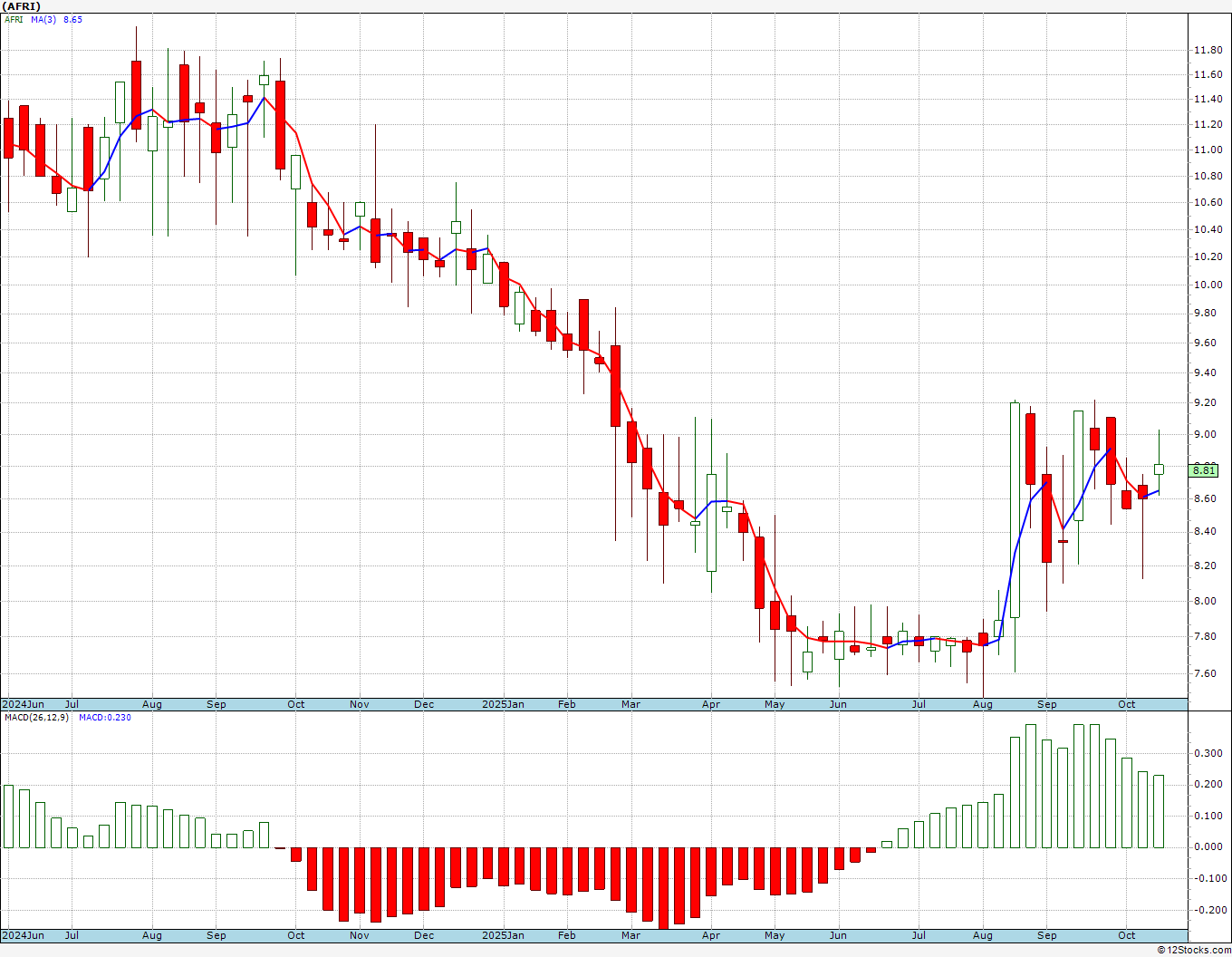Click the MACD(26,12,9) indicator label
Image resolution: width=1232 pixels, height=957 pixels.
[35, 718]
